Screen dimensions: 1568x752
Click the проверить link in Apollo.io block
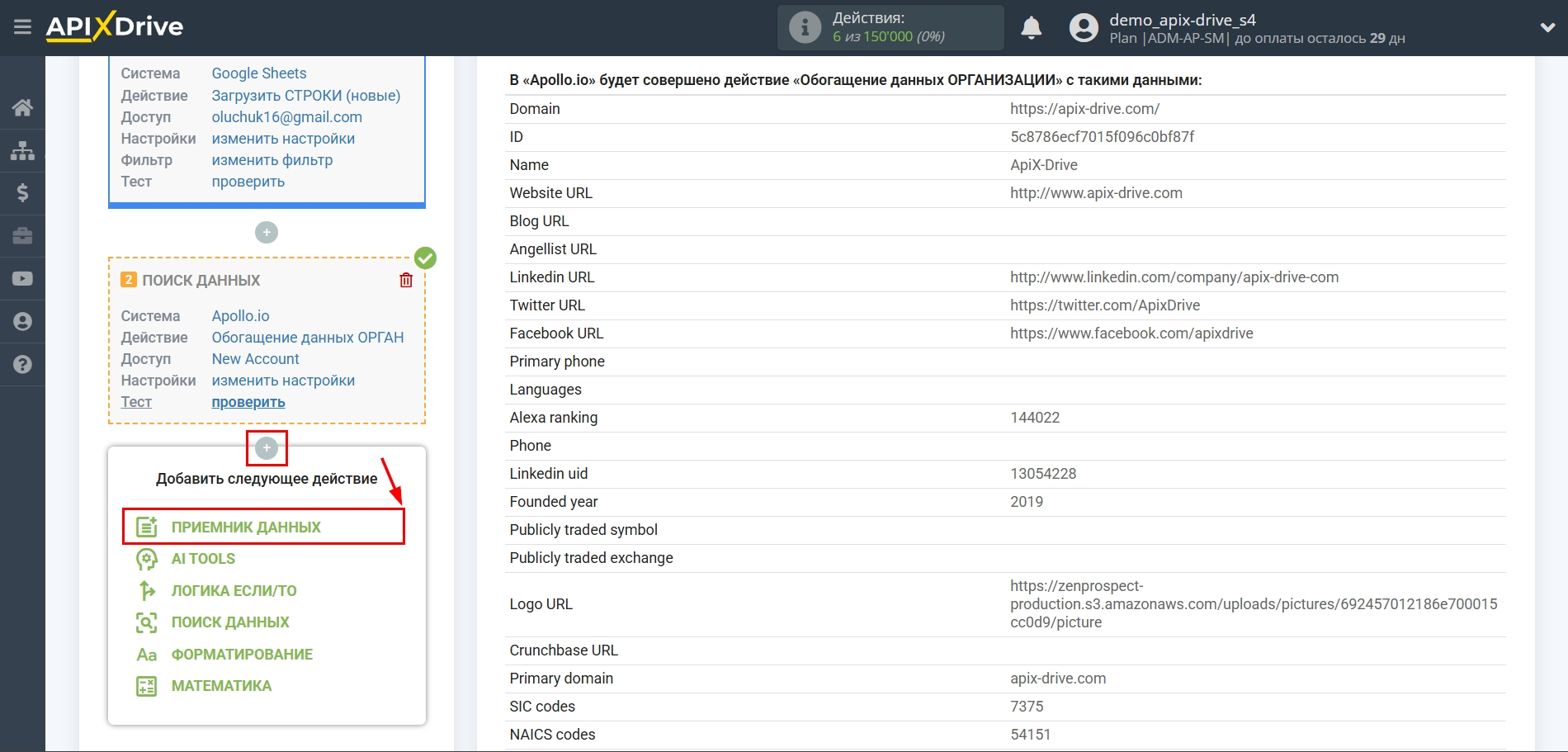tap(248, 402)
